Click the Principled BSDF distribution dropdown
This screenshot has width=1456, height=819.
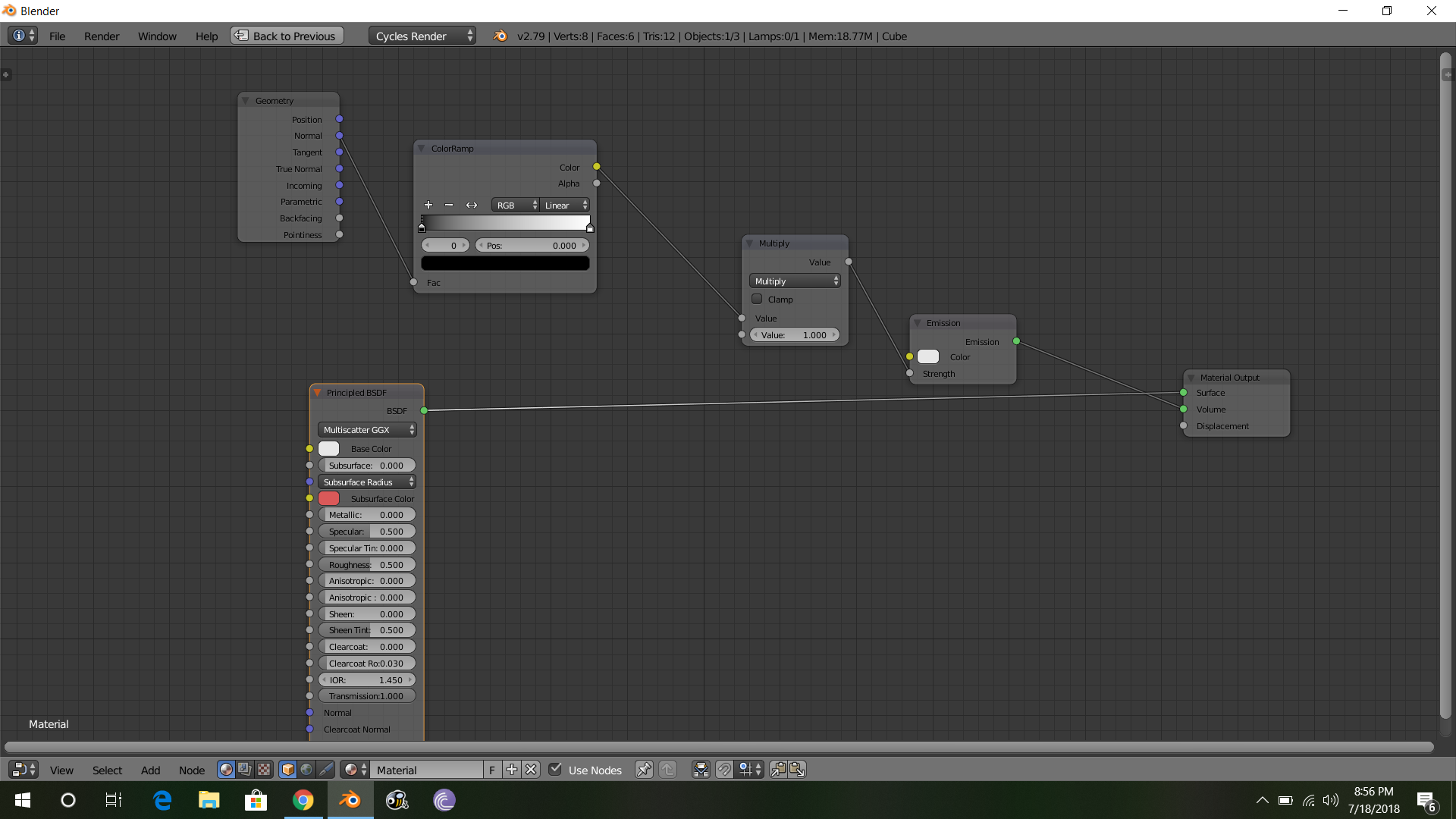click(x=365, y=429)
